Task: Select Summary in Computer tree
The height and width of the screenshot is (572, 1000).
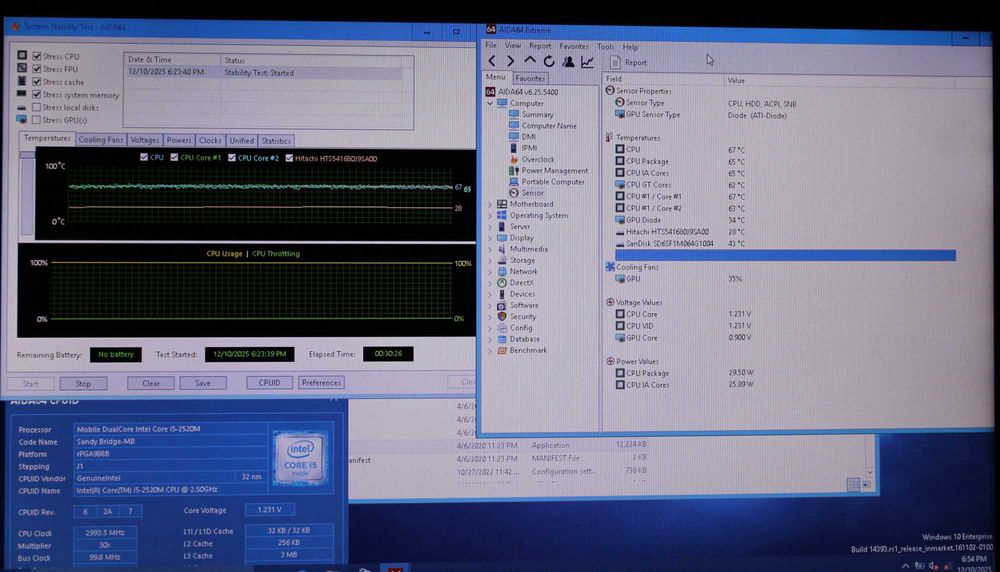Action: click(537, 115)
